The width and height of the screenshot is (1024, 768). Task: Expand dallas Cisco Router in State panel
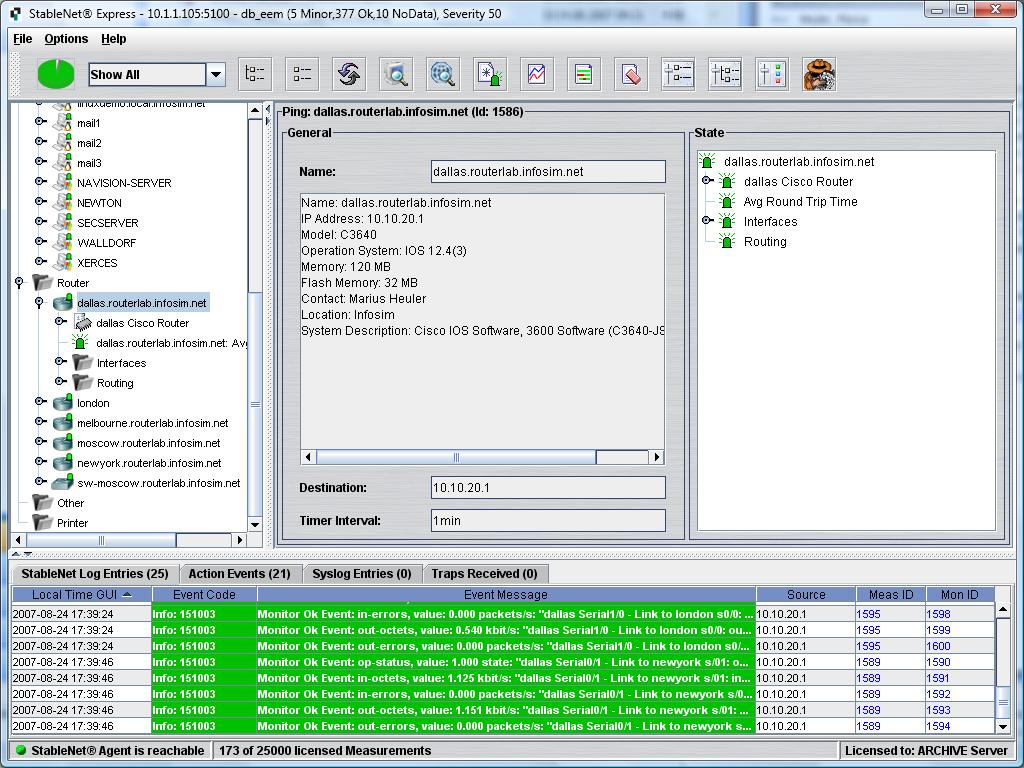(x=707, y=181)
